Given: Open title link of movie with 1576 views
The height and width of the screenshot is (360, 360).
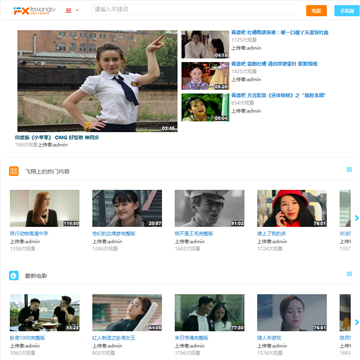Looking at the screenshot, I should [x=269, y=338].
